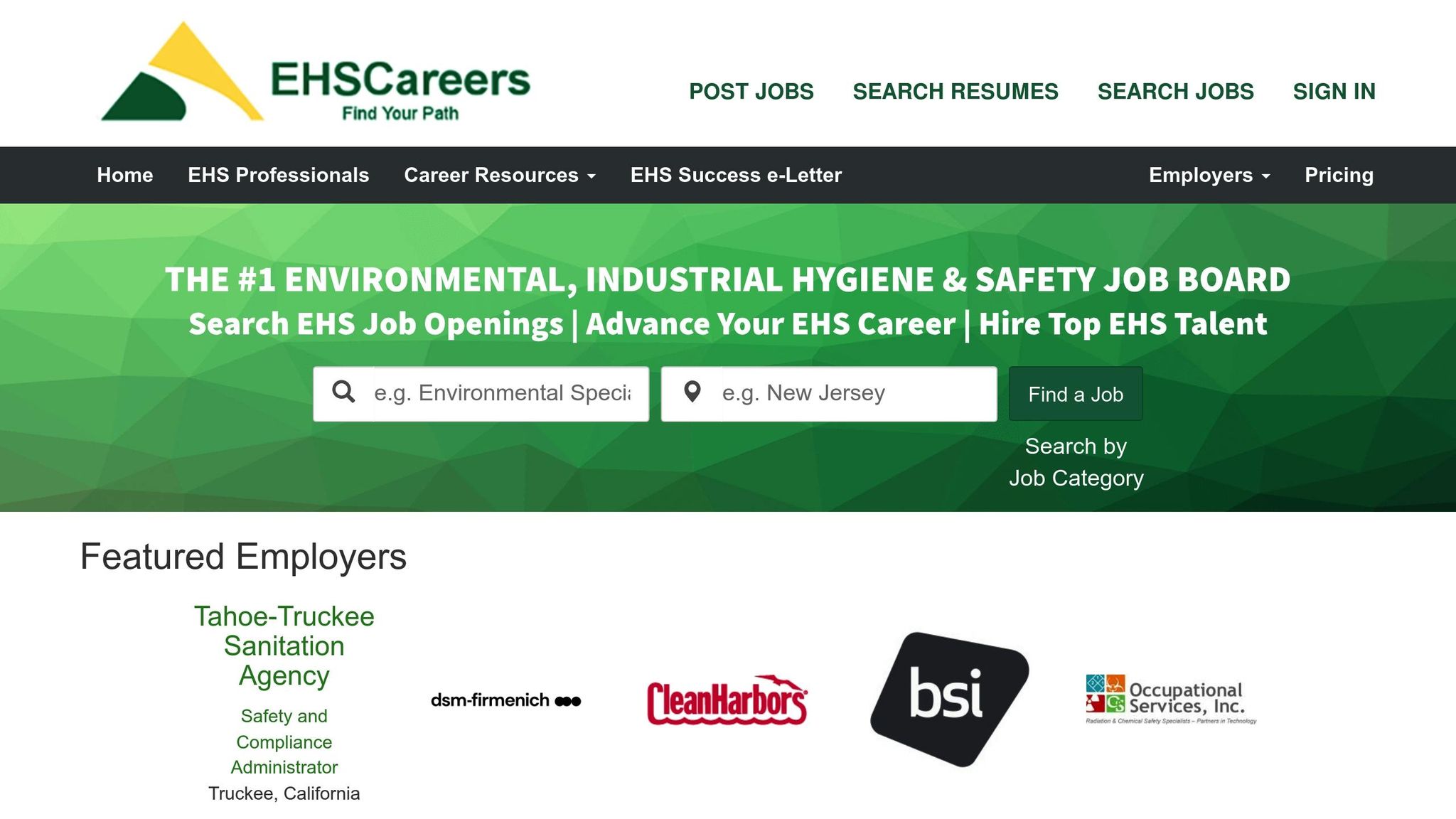Click POST JOBS in the header
The height and width of the screenshot is (819, 1456).
(751, 91)
